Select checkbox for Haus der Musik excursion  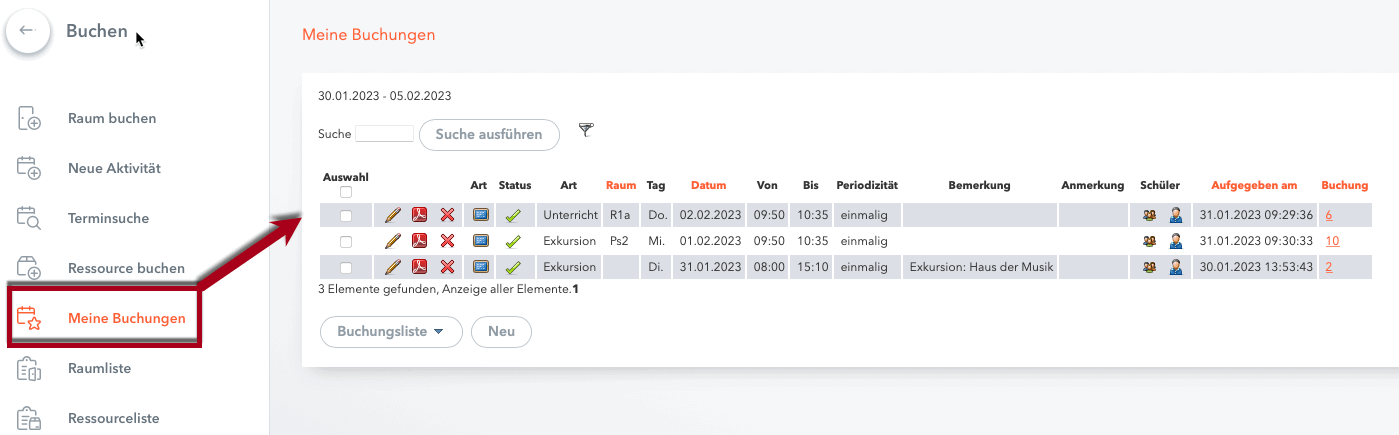click(x=346, y=267)
